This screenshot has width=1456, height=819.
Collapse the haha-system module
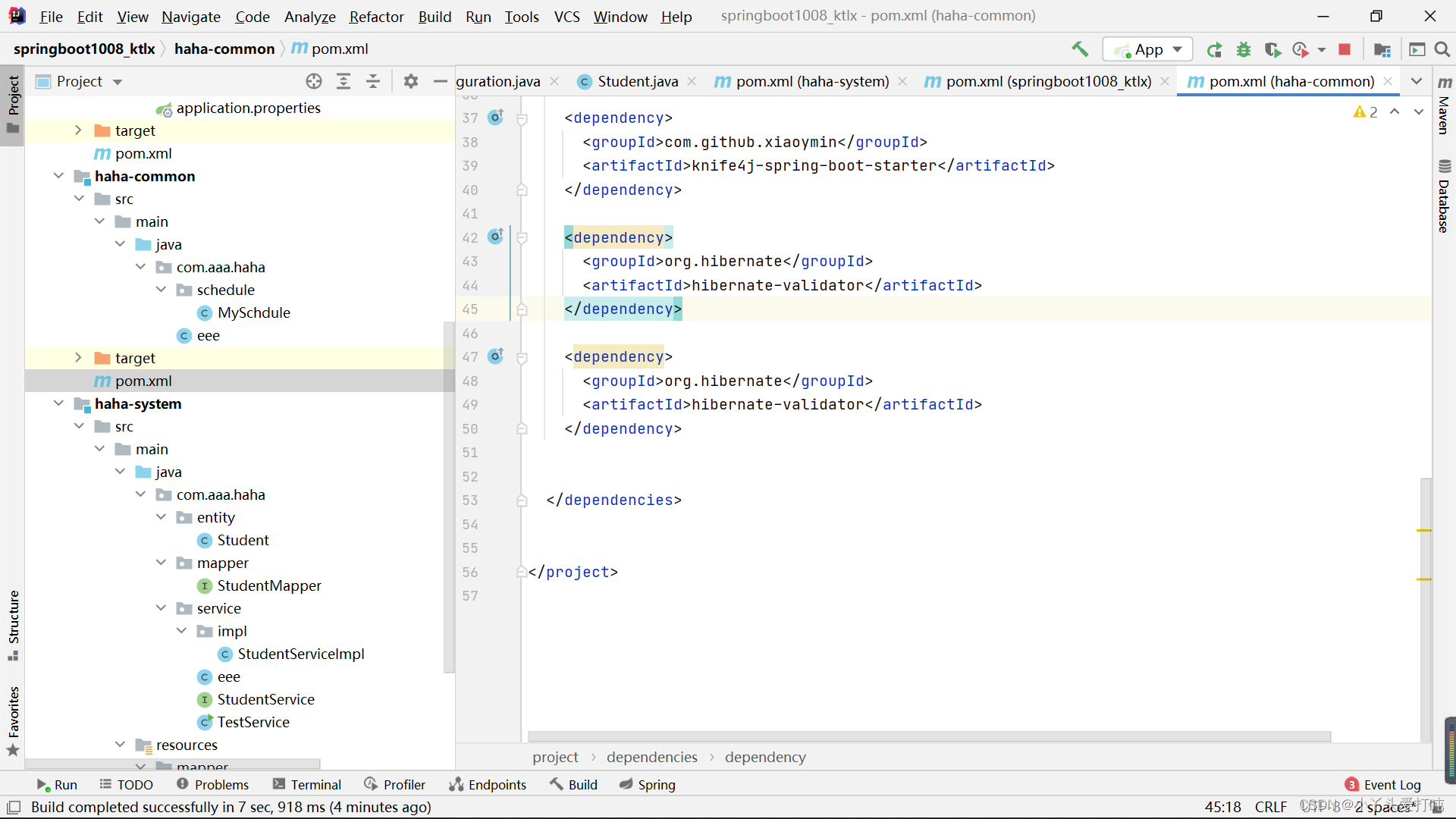[x=59, y=403]
